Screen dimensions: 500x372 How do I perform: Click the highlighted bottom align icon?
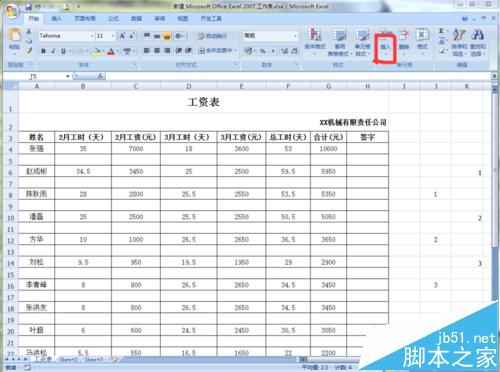click(167, 35)
